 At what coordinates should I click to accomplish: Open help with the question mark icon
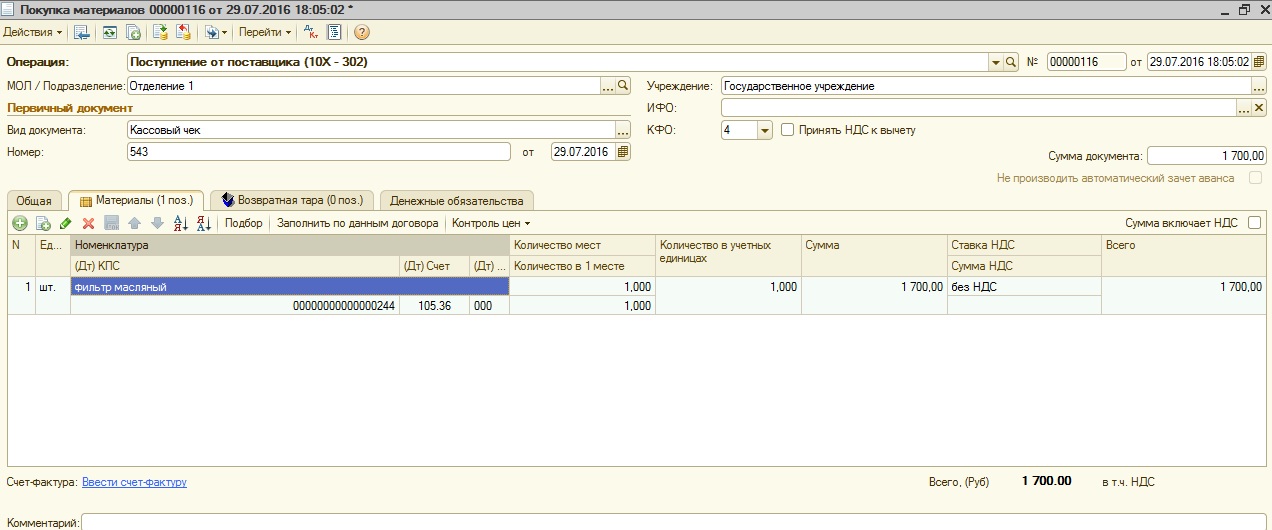coord(362,32)
